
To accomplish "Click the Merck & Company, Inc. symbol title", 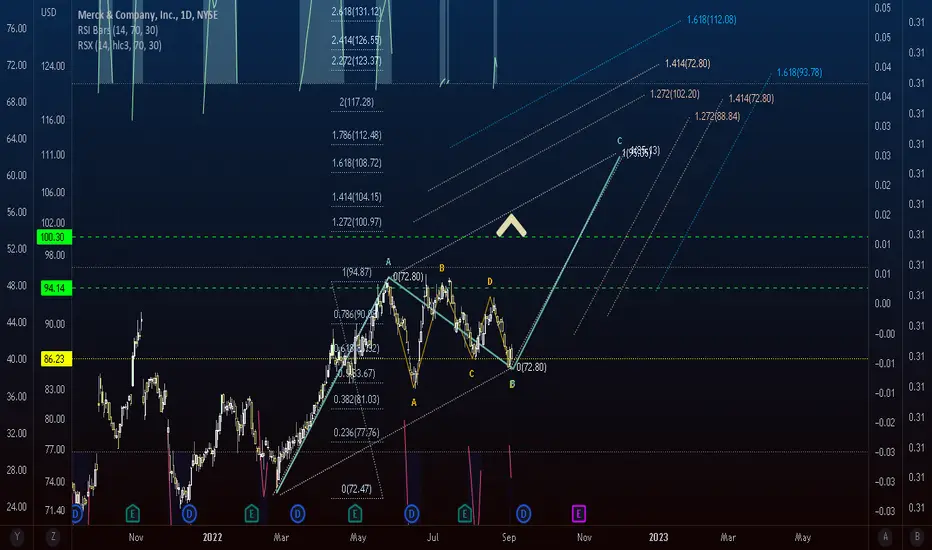I will click(147, 15).
